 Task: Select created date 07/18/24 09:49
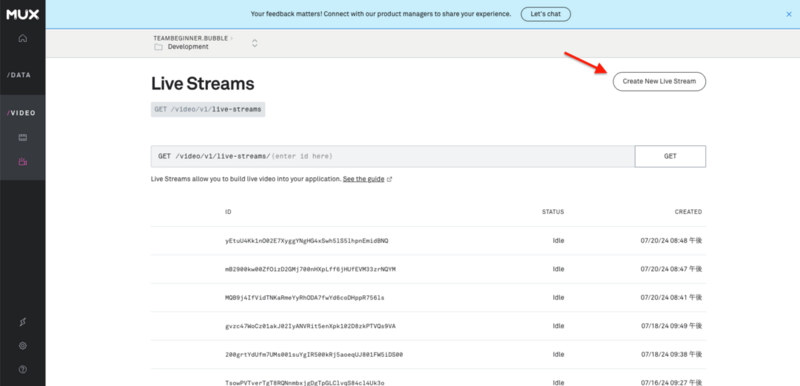[671, 326]
